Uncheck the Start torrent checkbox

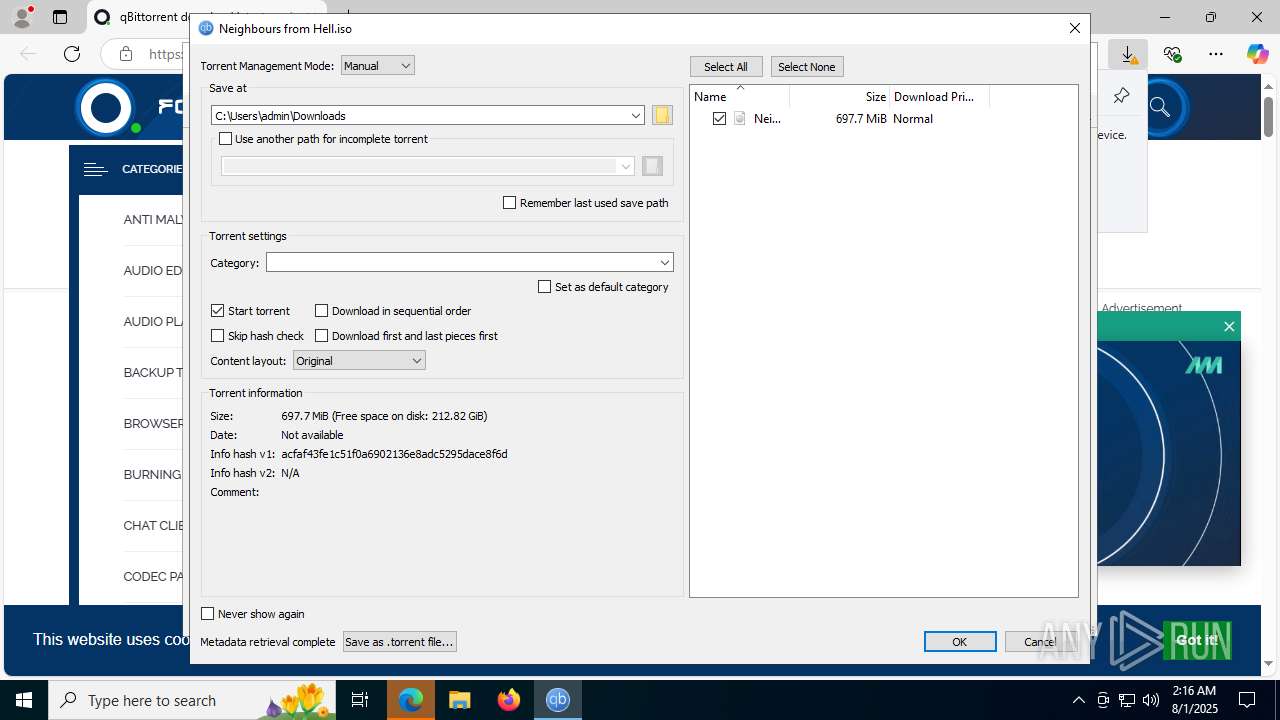(217, 311)
